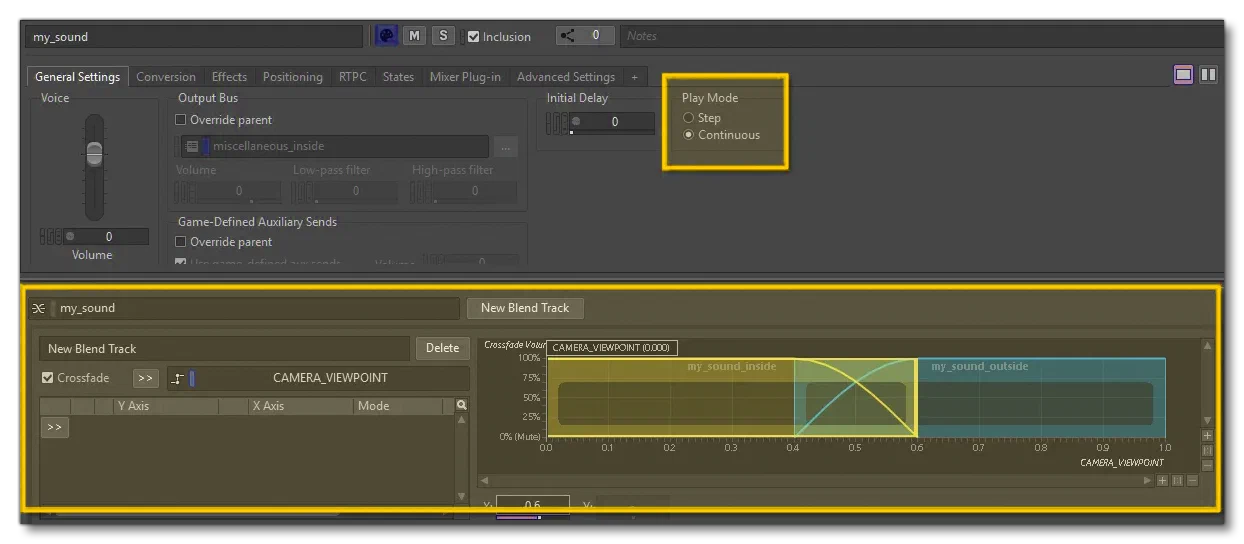Screen dimensions: 1244x544
Task: Edit the my_sound name field at top
Action: pos(196,37)
